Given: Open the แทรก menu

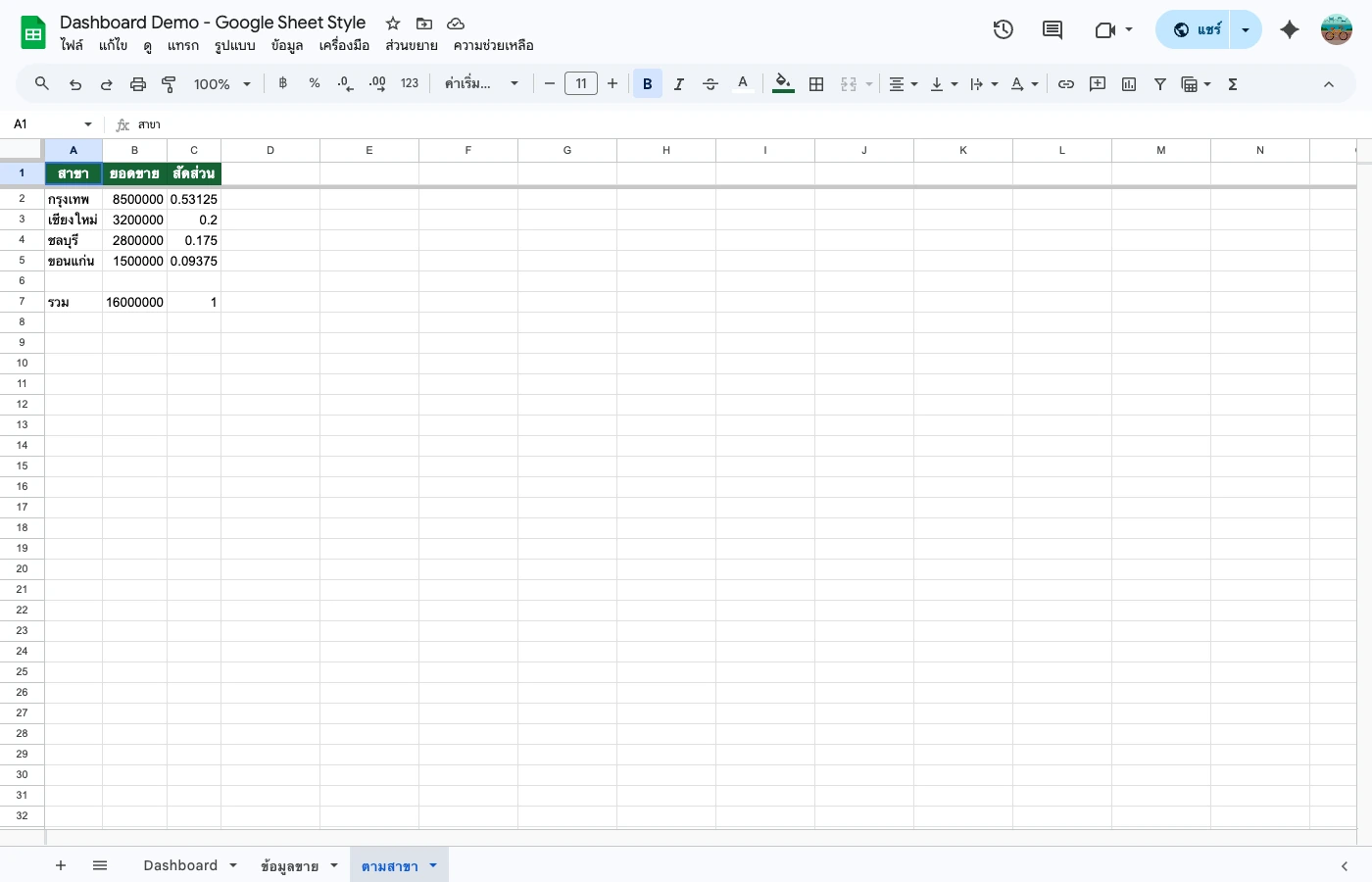Looking at the screenshot, I should point(183,45).
